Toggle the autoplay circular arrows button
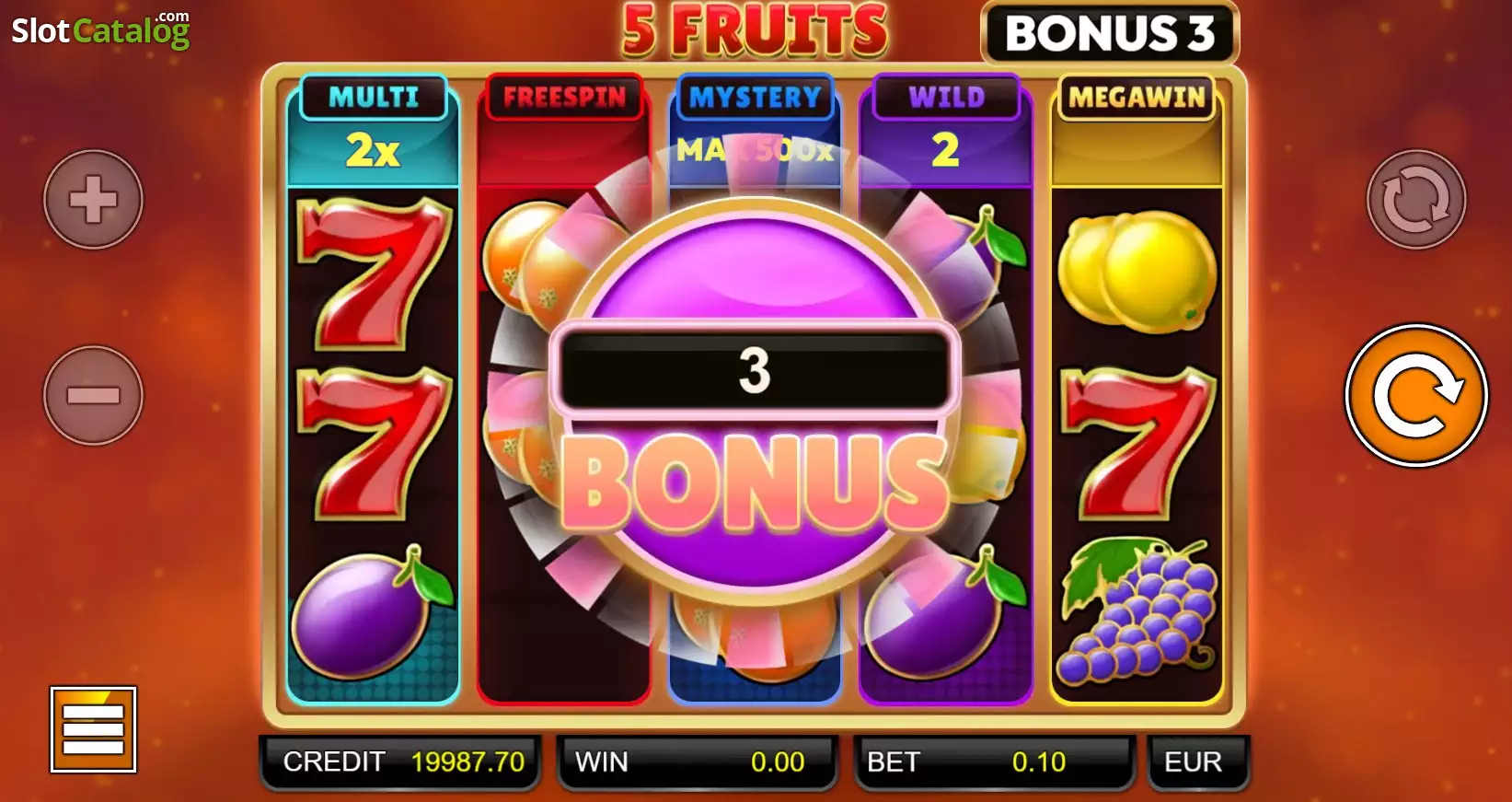Image resolution: width=1512 pixels, height=802 pixels. (x=1415, y=199)
